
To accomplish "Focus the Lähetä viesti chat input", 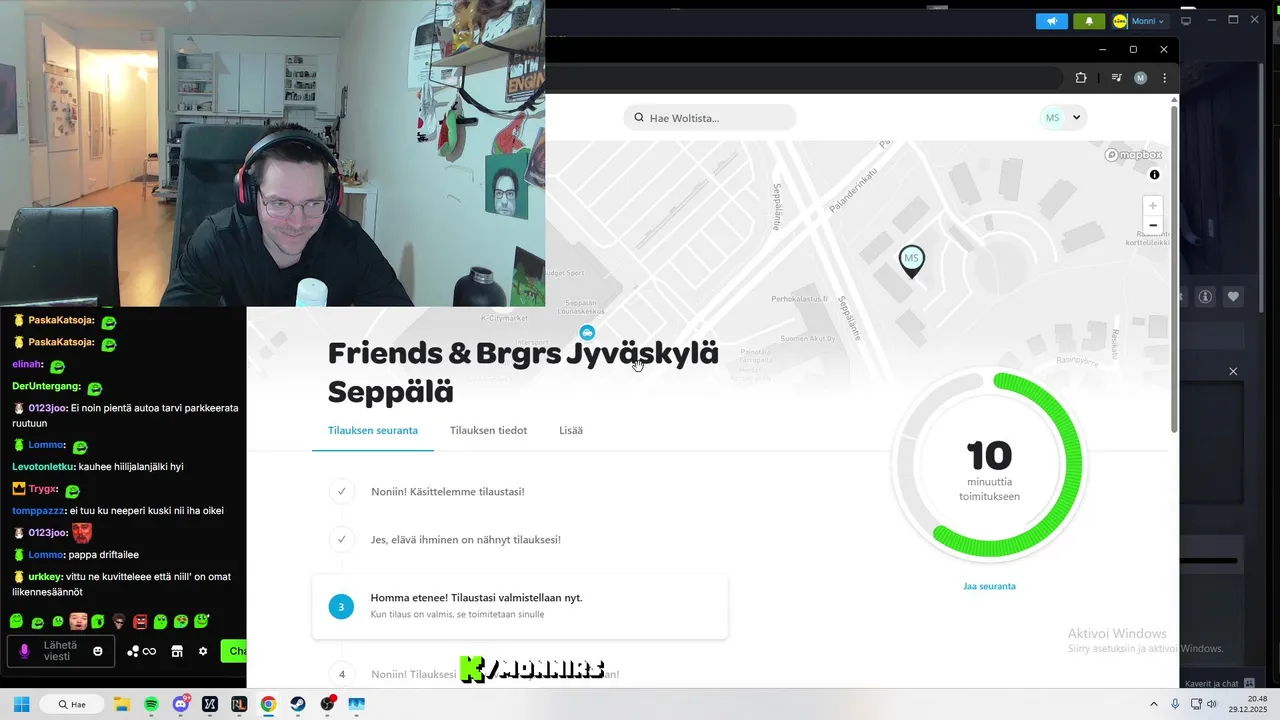I will pyautogui.click(x=60, y=651).
